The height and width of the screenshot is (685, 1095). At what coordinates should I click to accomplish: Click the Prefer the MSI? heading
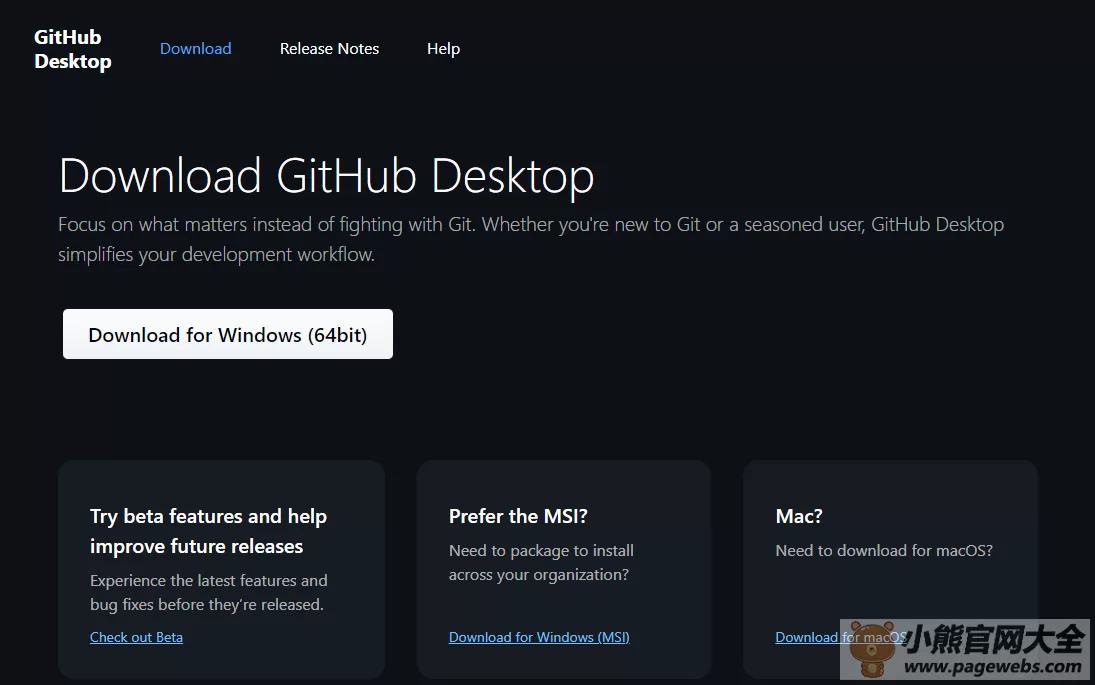pyautogui.click(x=518, y=516)
